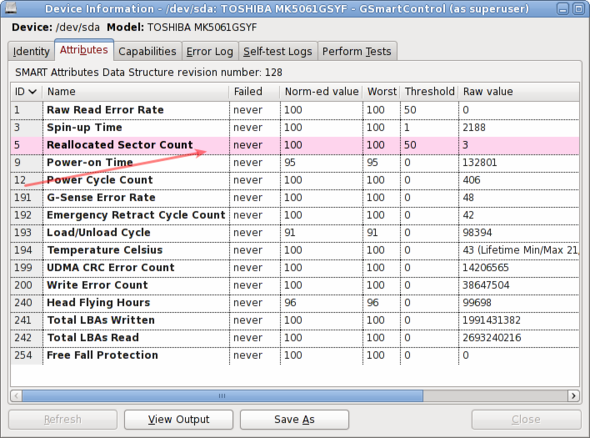Select the Free Fall Protection row
The image size is (590, 438).
tap(295, 355)
